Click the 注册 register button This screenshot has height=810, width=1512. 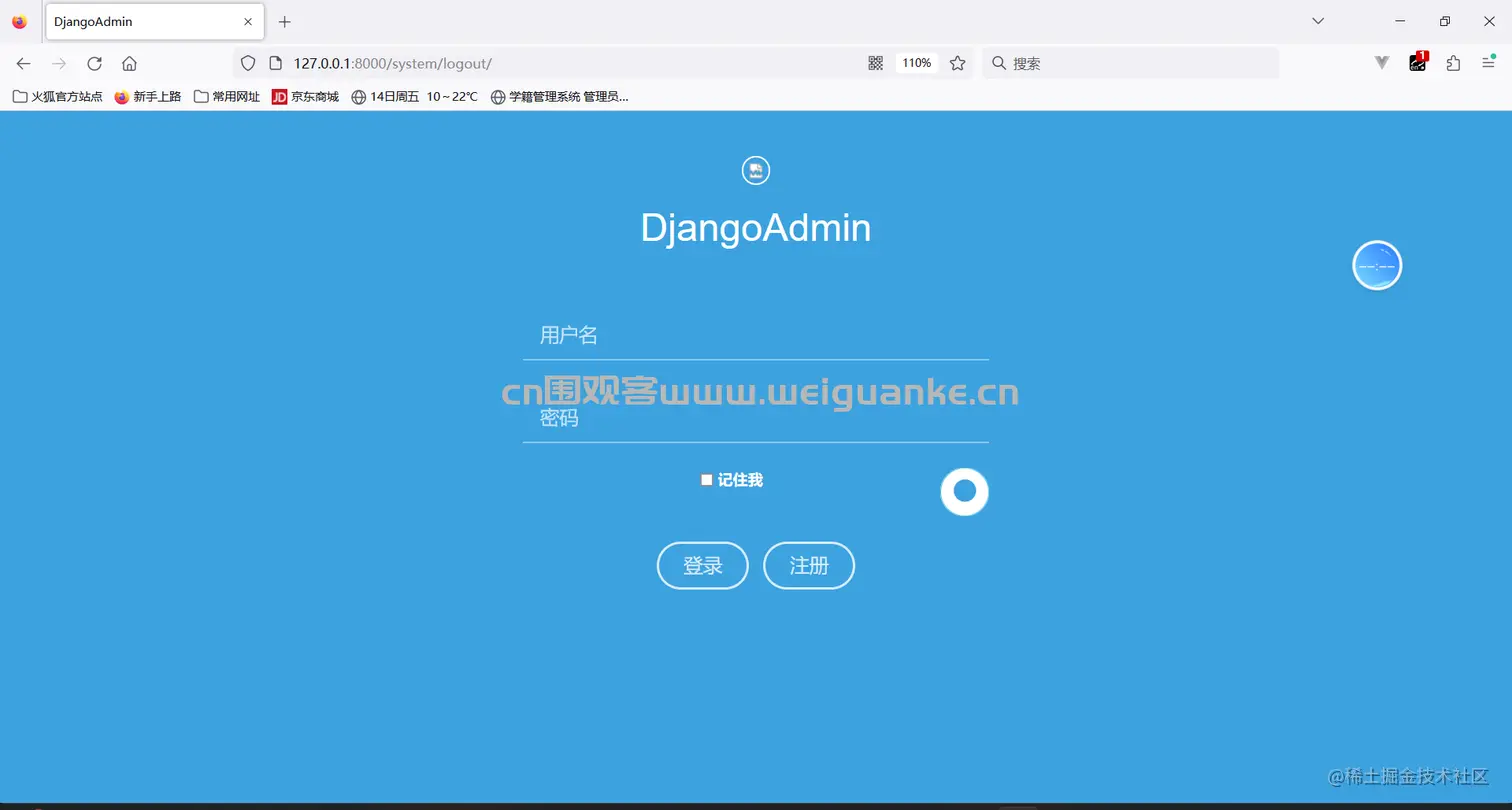[809, 566]
